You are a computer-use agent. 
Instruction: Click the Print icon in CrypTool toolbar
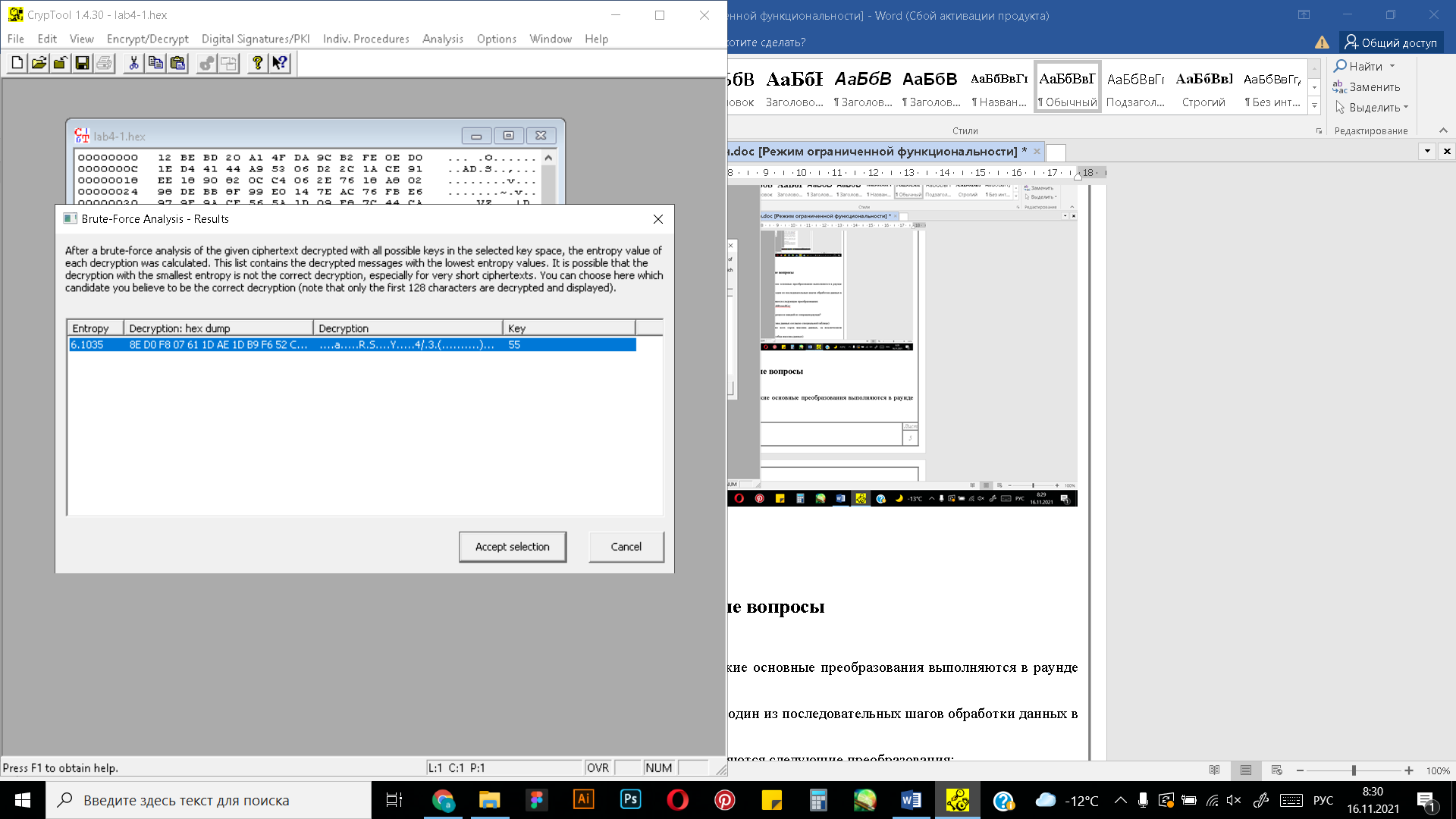(104, 63)
